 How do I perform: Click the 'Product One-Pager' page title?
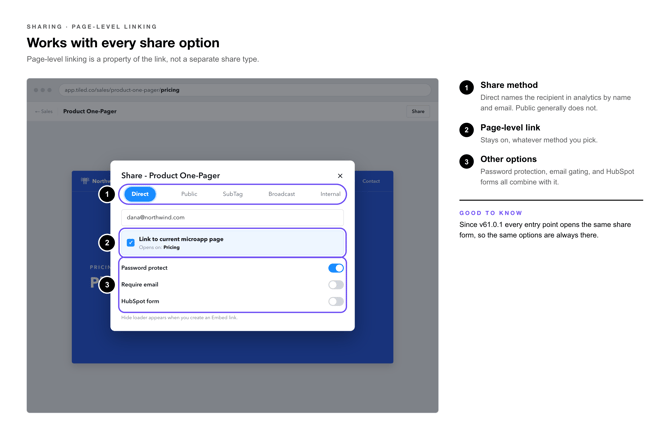click(90, 111)
